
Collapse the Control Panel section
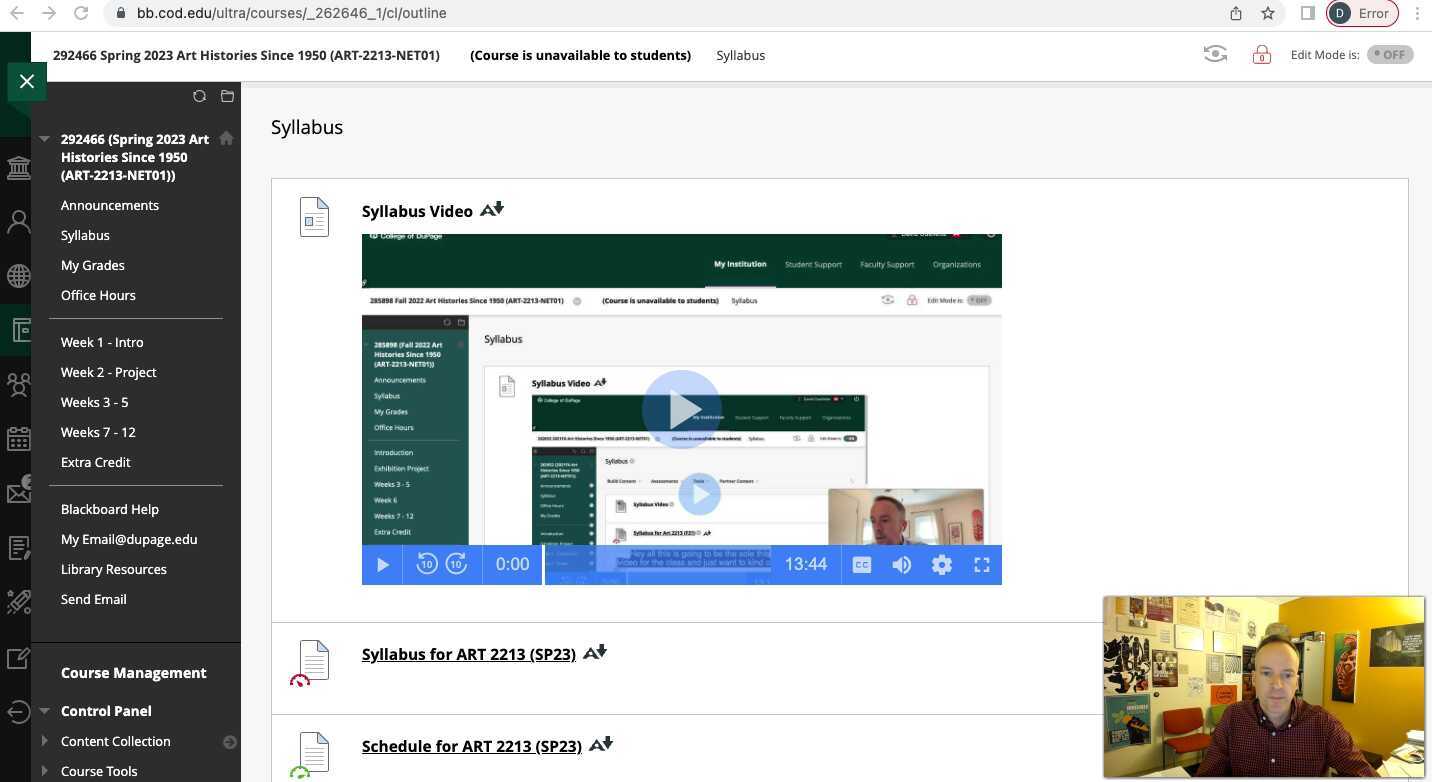coord(44,711)
